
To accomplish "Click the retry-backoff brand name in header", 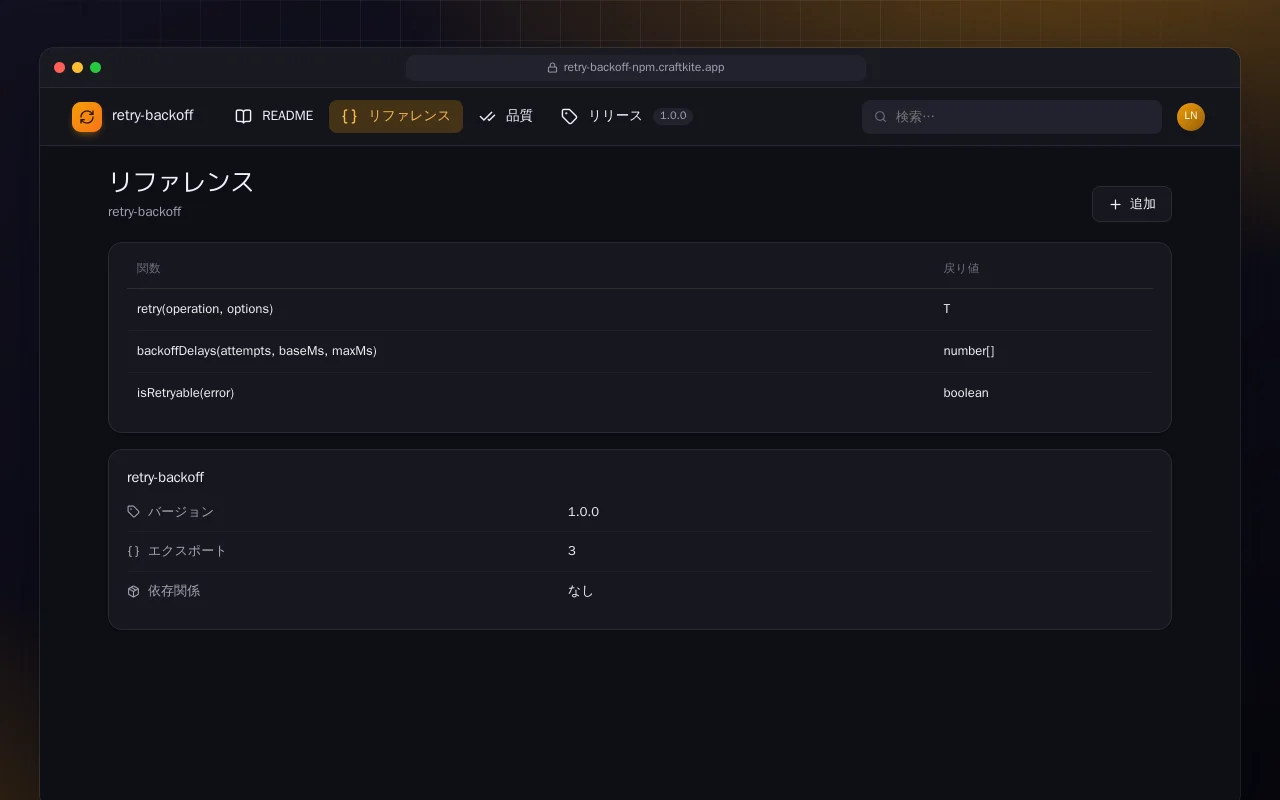I will [x=153, y=116].
